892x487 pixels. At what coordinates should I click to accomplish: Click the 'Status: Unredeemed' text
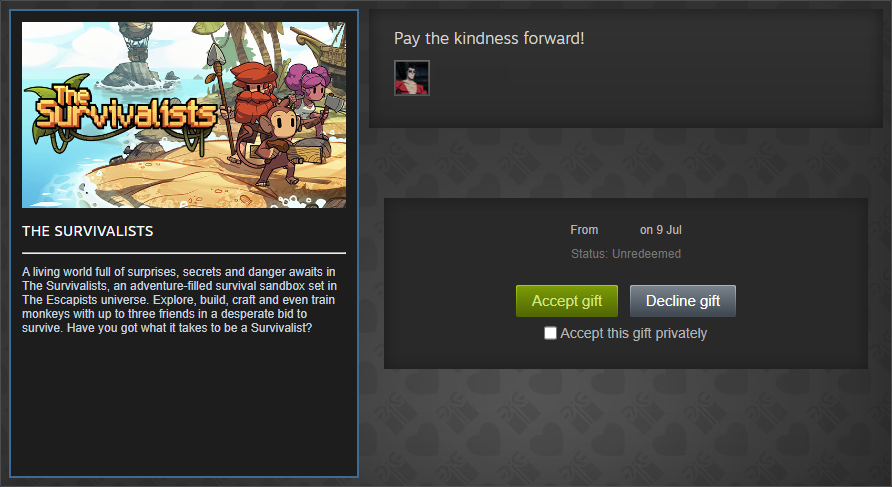click(x=626, y=254)
